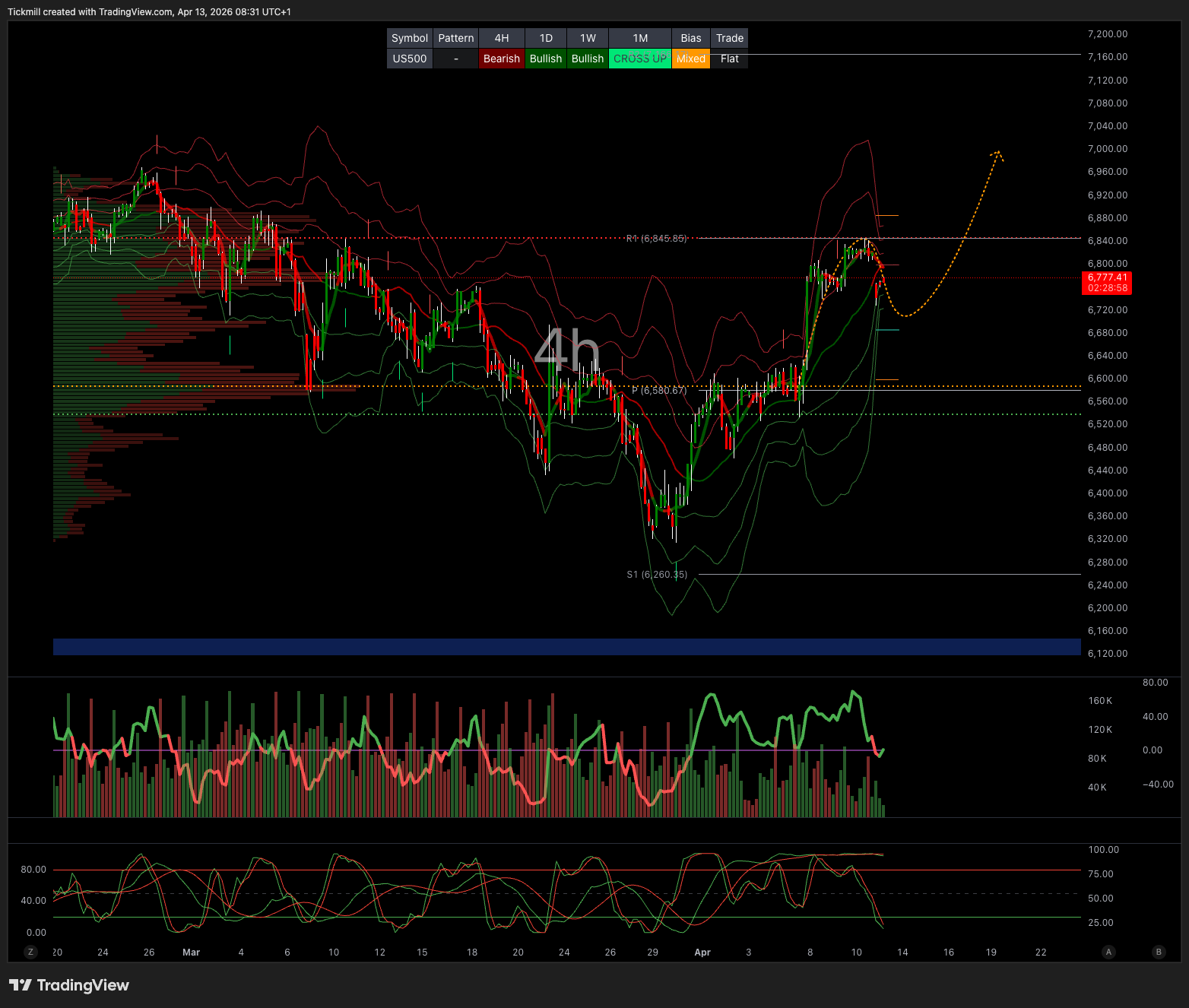This screenshot has width=1189, height=1008.
Task: Click the A auto-scale icon
Action: 1108,952
